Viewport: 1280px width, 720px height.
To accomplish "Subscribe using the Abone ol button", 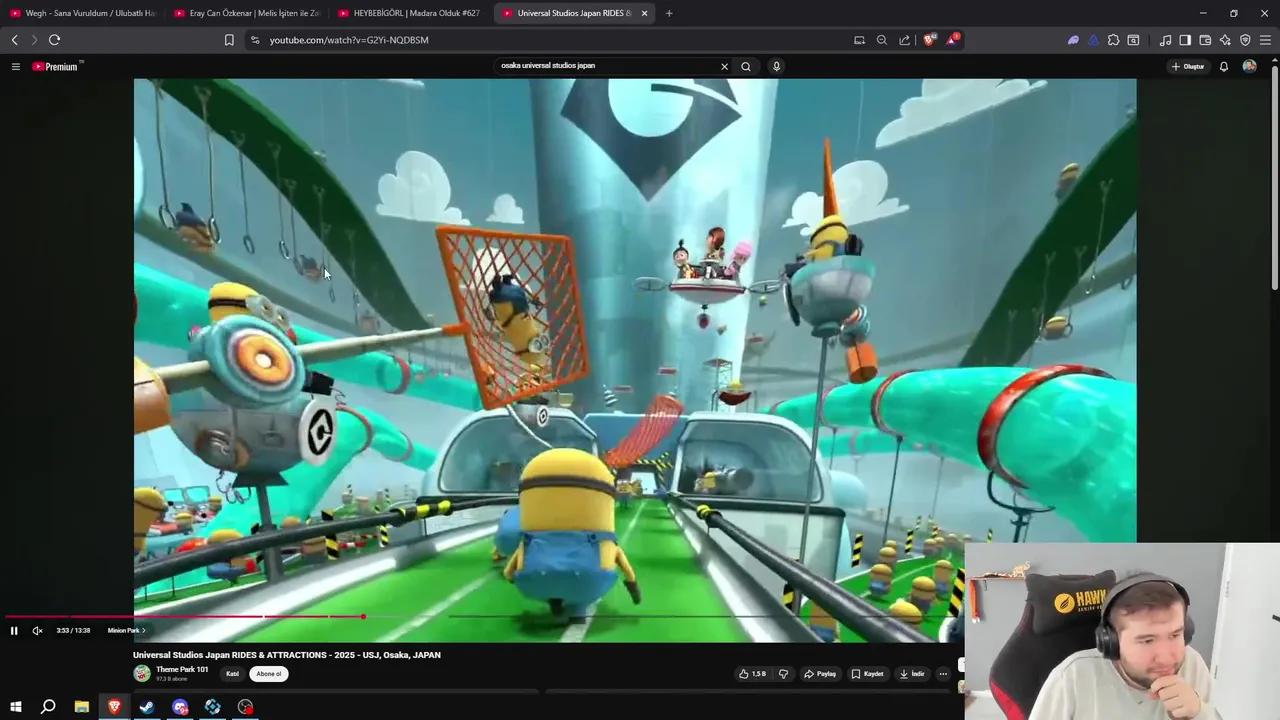I will (269, 674).
